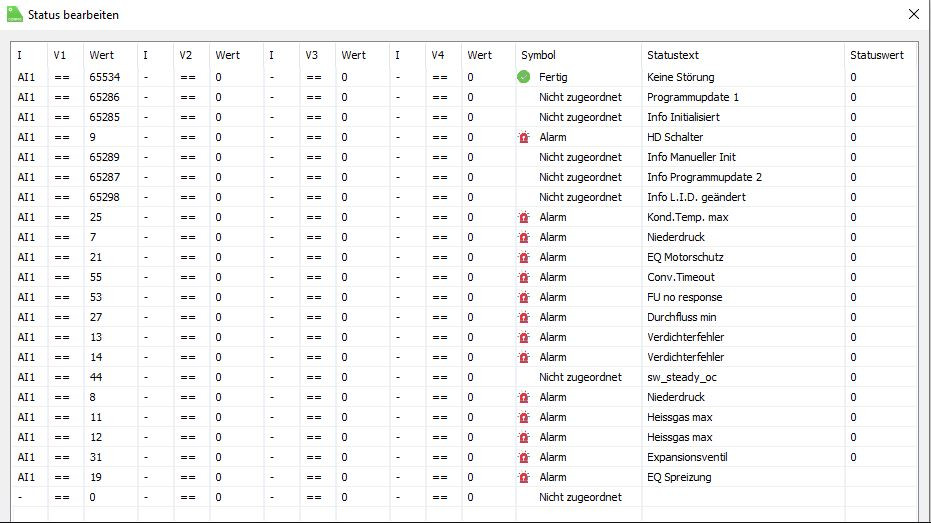This screenshot has height=523, width=931.
Task: Select the Programmupdate 1 status text
Action: tap(693, 97)
